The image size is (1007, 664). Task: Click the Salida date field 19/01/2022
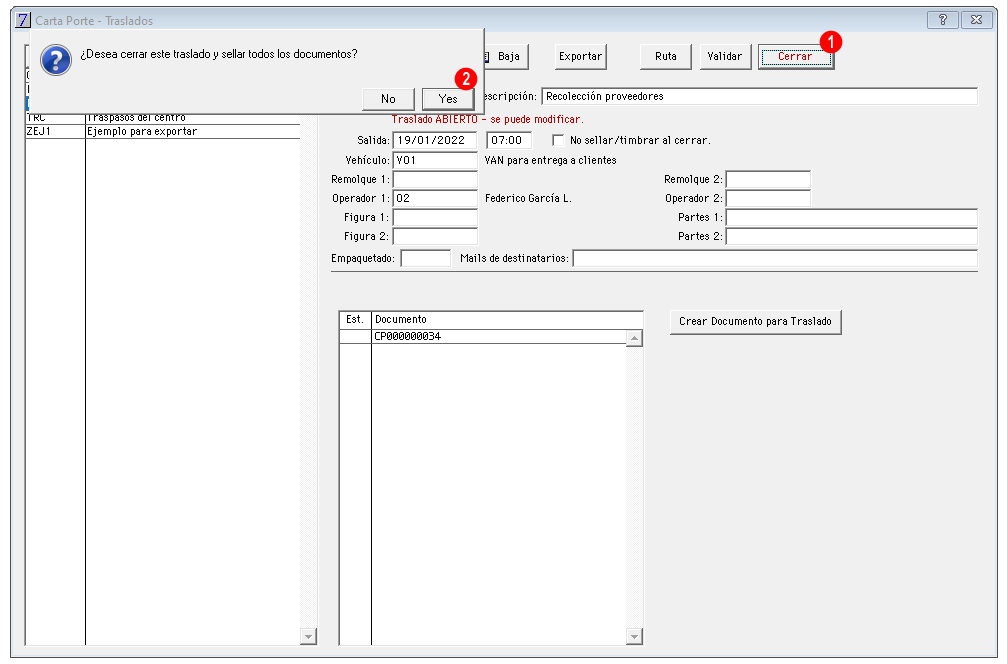coord(435,140)
